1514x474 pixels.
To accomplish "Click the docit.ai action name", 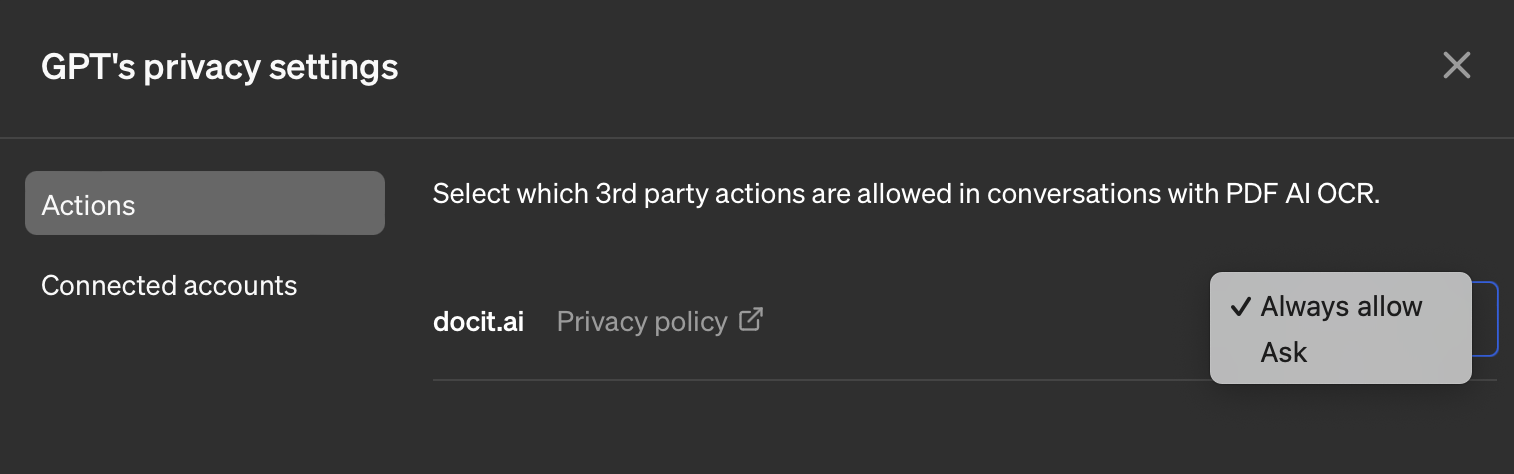I will 478,322.
